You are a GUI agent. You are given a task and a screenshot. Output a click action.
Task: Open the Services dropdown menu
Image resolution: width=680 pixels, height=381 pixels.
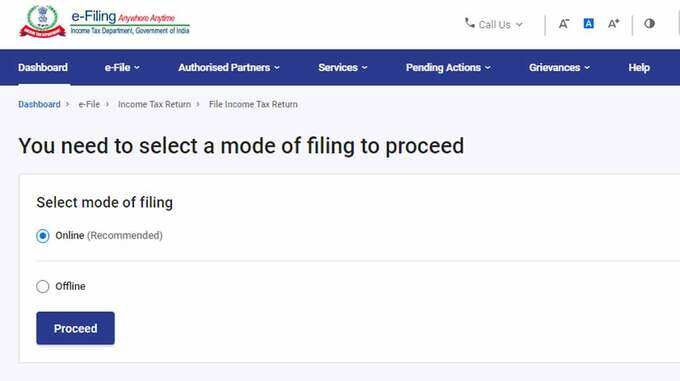(343, 68)
